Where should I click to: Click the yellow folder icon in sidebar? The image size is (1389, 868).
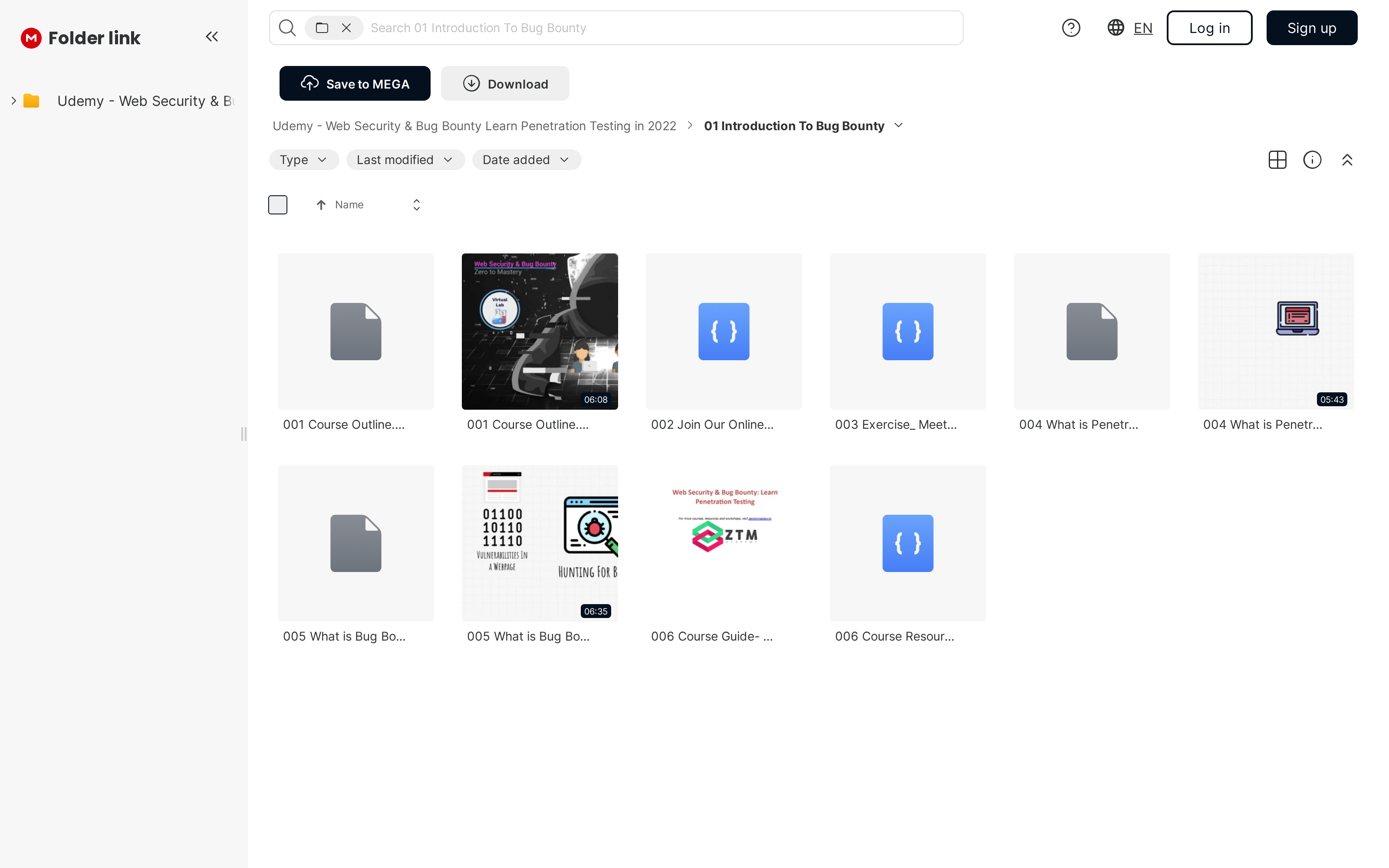(31, 101)
